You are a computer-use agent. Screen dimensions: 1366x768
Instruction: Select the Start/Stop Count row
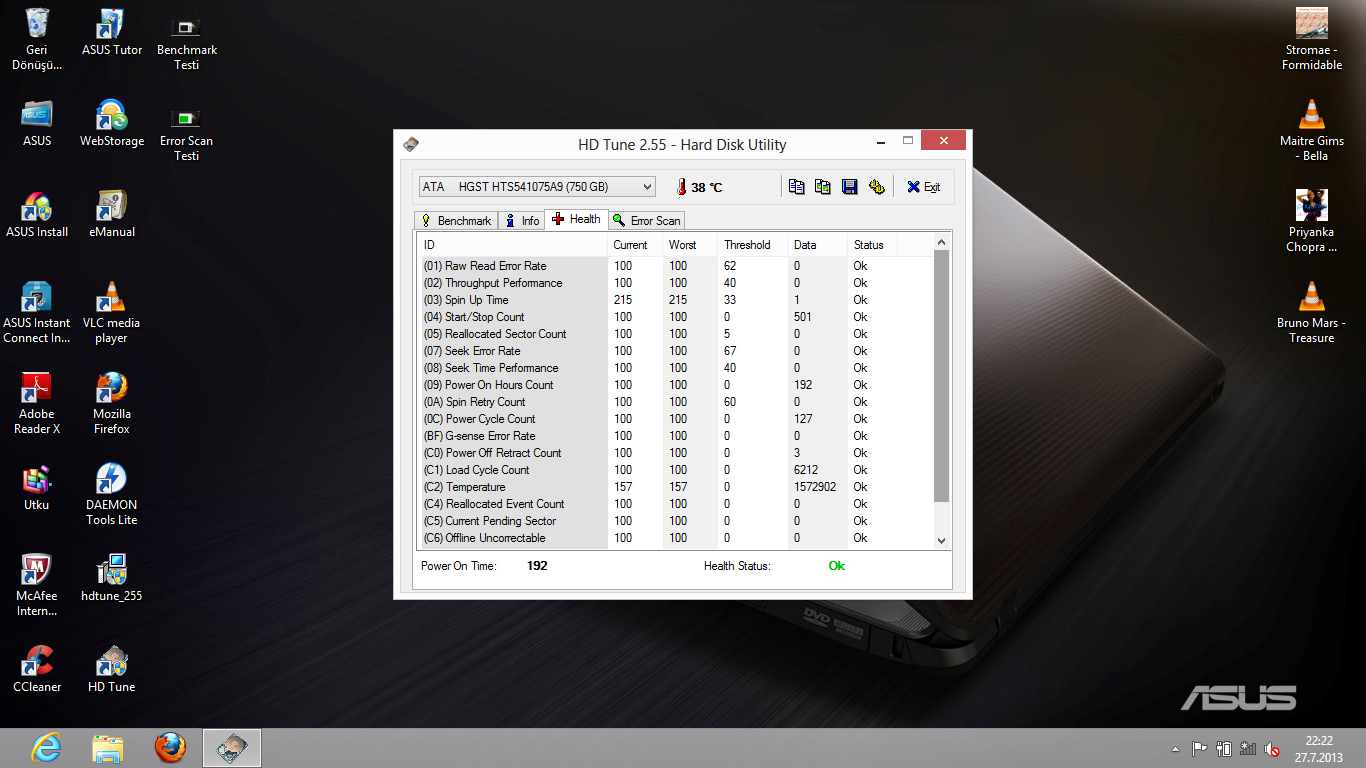(x=675, y=317)
